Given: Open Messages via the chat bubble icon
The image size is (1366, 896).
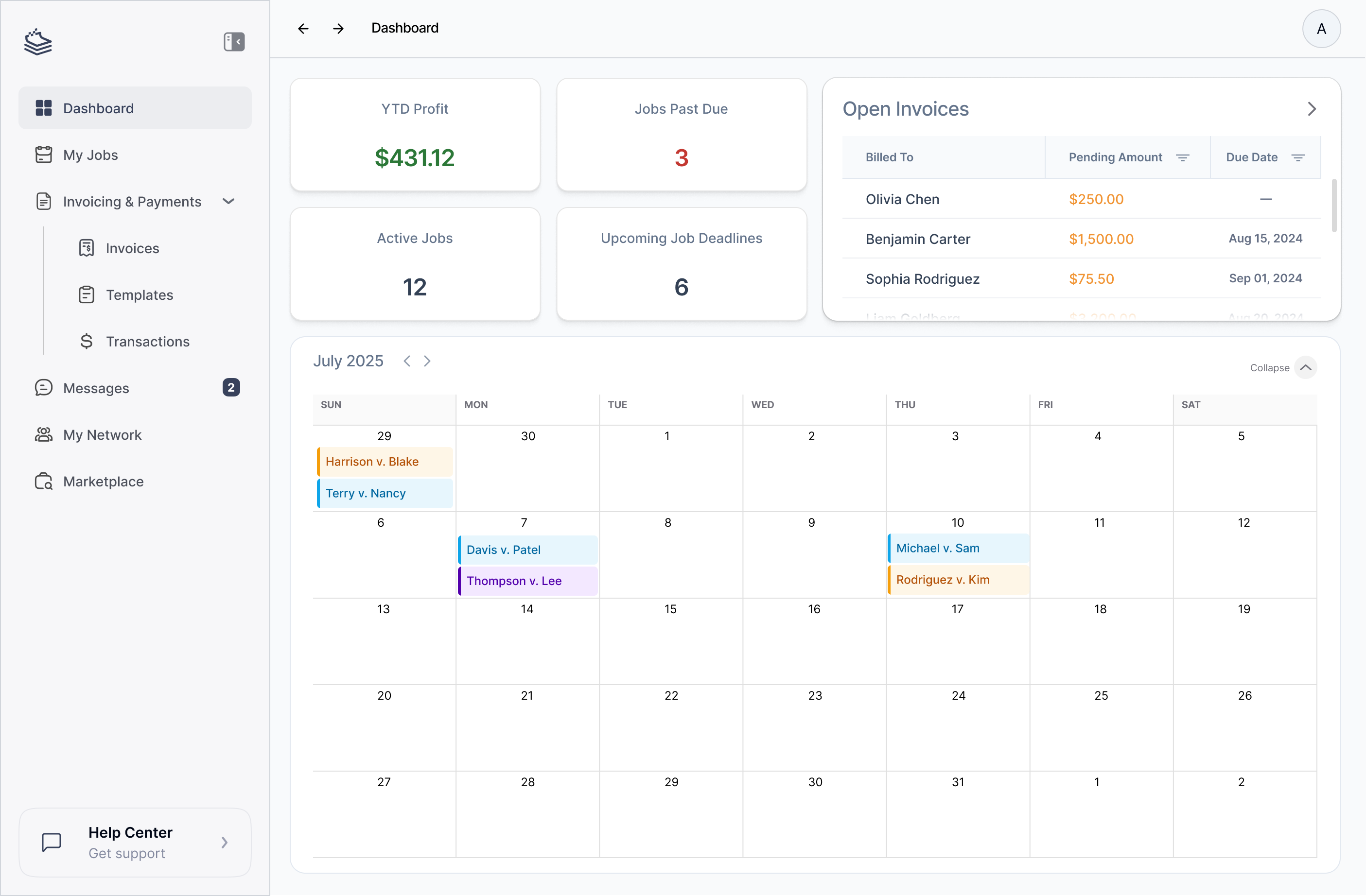Looking at the screenshot, I should pos(45,387).
